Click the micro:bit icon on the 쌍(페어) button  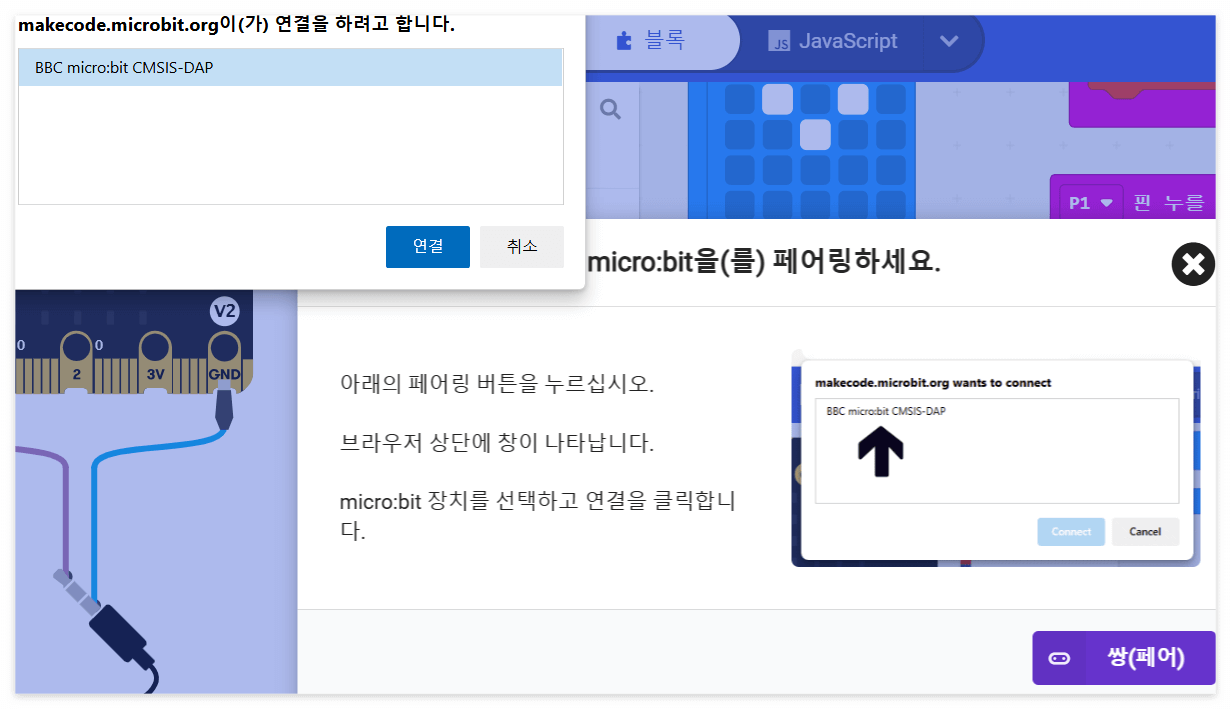pyautogui.click(x=1059, y=658)
